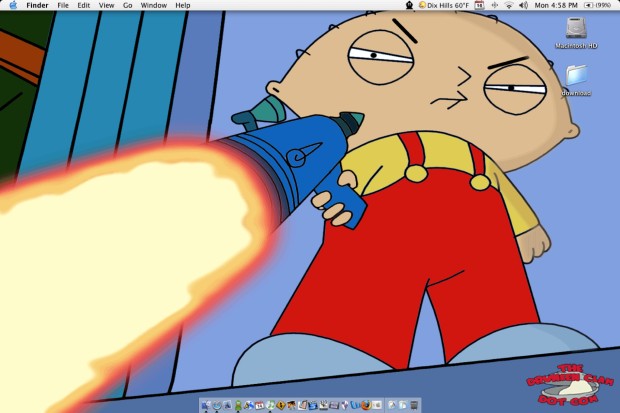Open the Go menu
Image resolution: width=620 pixels, height=413 pixels.
tap(127, 5)
